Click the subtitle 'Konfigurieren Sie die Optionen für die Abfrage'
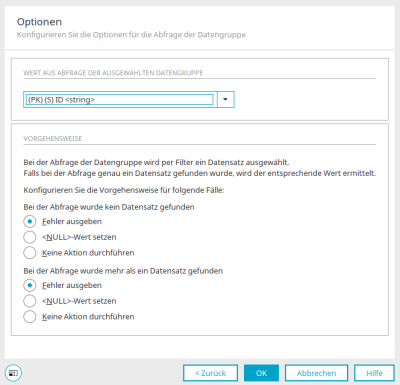The image size is (400, 385). (x=131, y=35)
